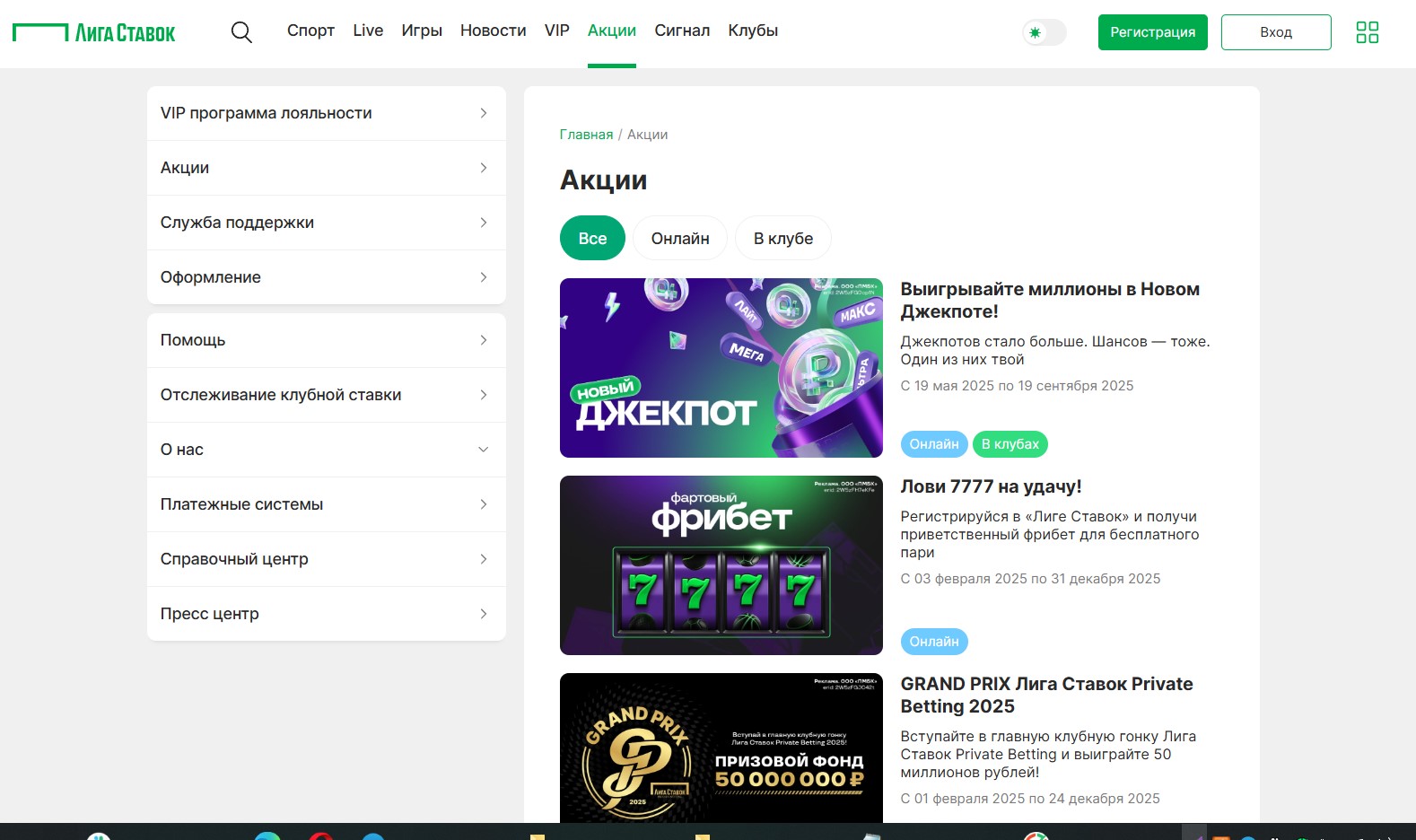Click the Регистрация button
The width and height of the screenshot is (1416, 840).
click(x=1152, y=32)
